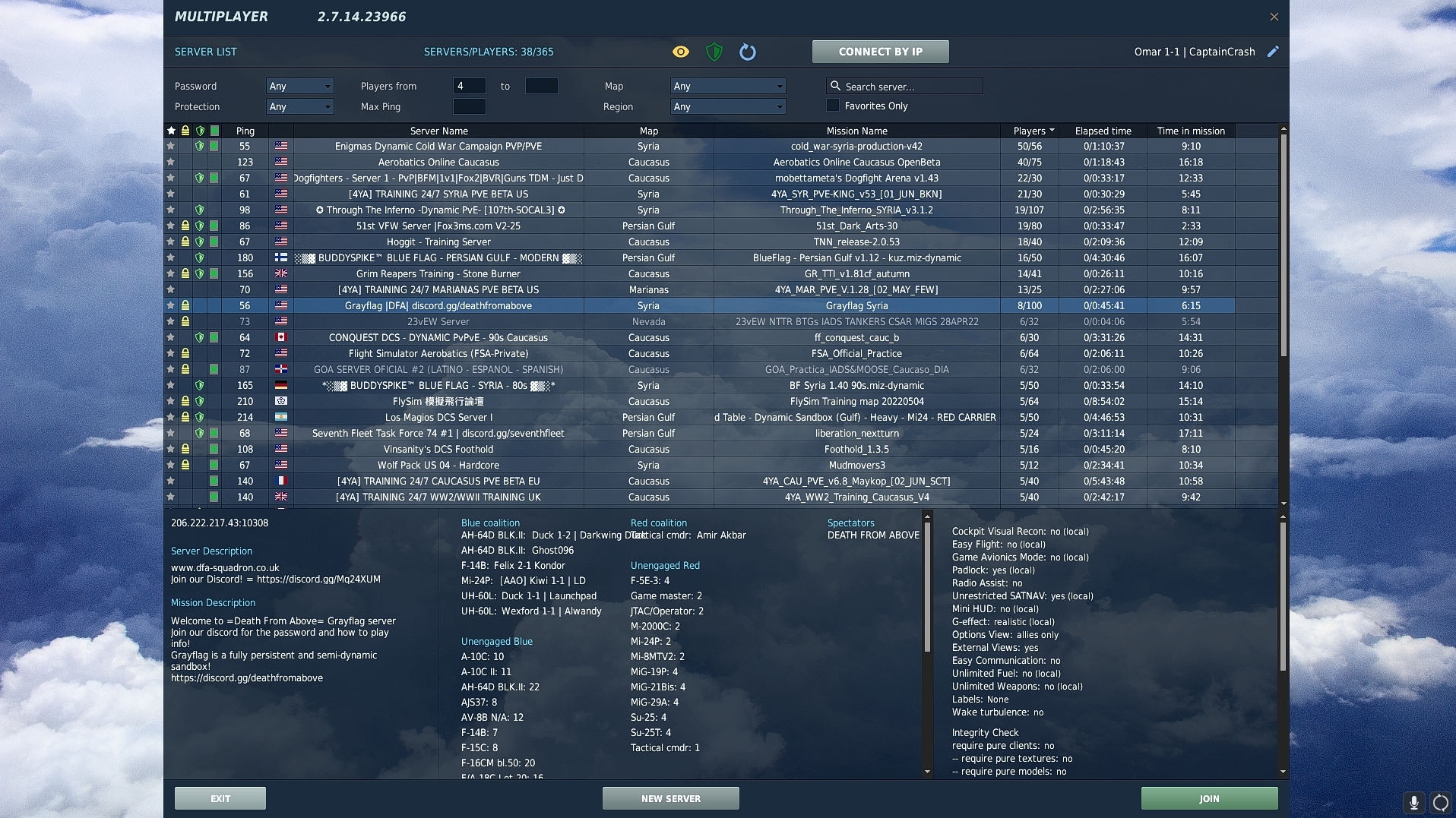
Task: Click green square on Seventh Fleet Task Force row
Action: 214,433
